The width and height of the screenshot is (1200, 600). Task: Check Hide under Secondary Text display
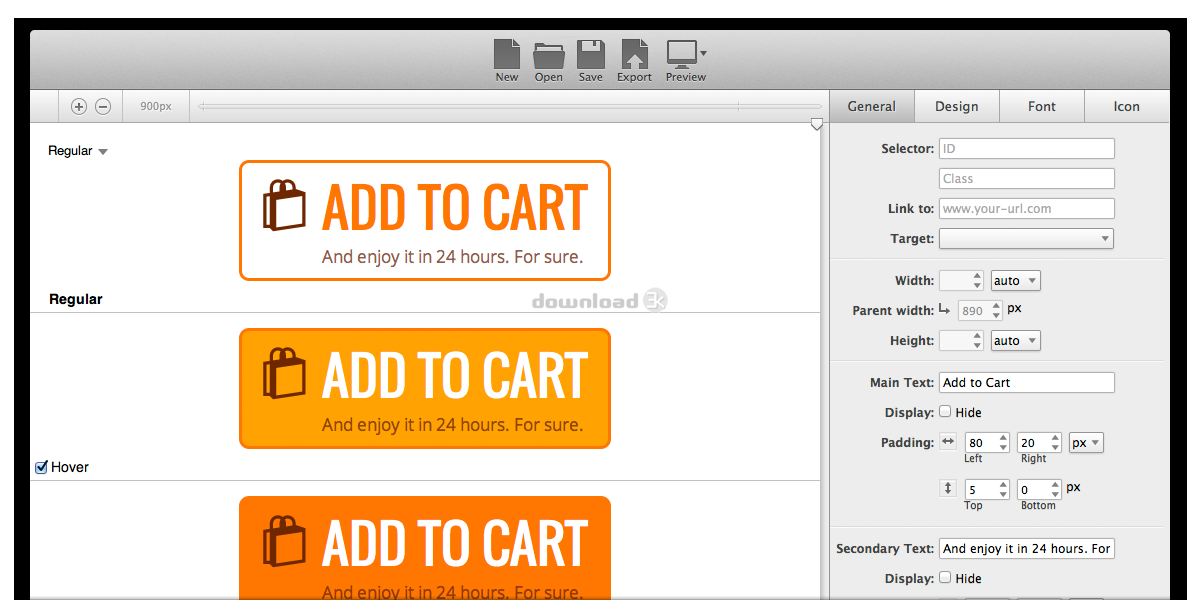point(946,577)
